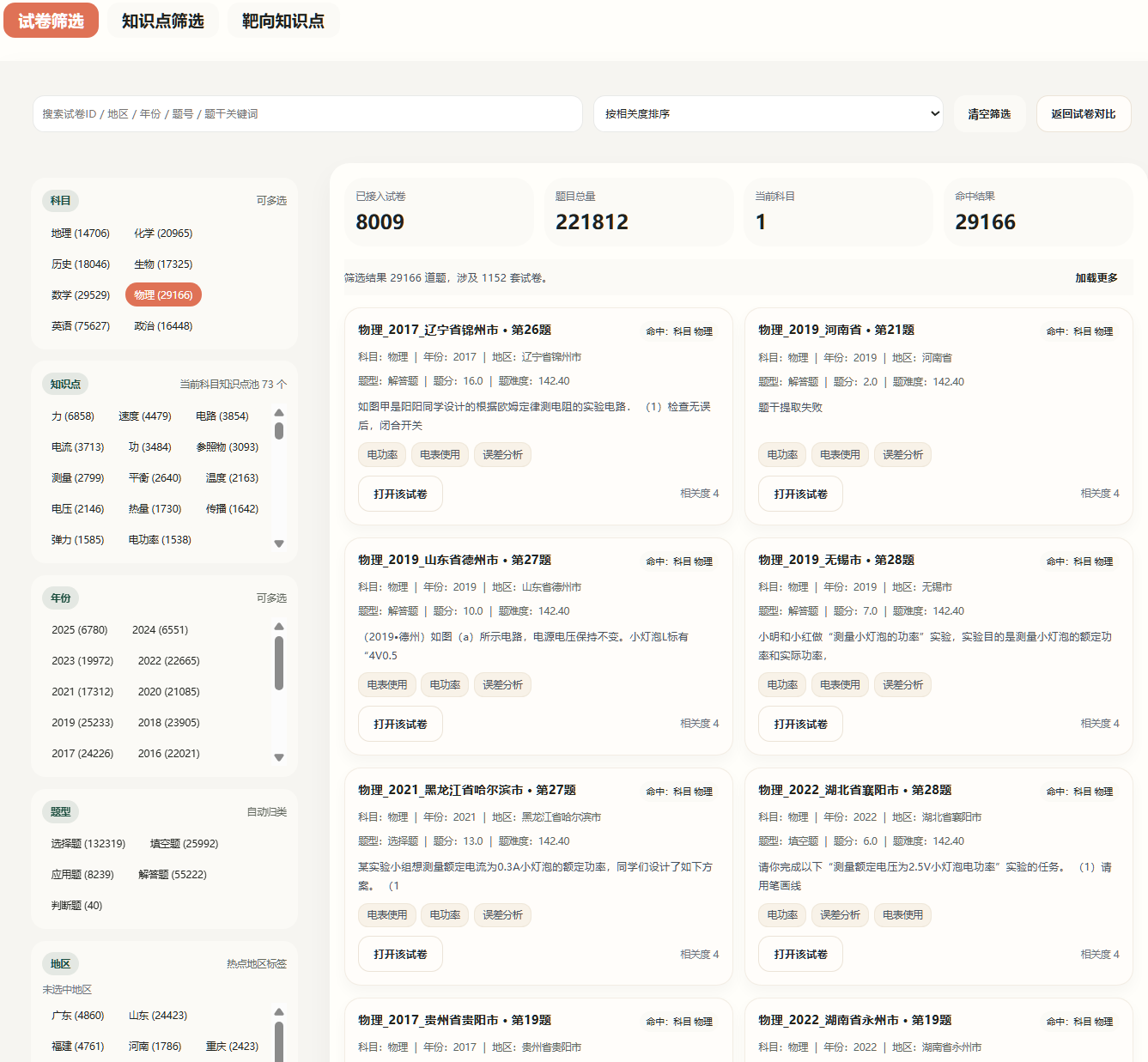Click 电表使用 tag on the 山东省德州市 card
Image resolution: width=1148 pixels, height=1062 pixels.
[x=387, y=685]
